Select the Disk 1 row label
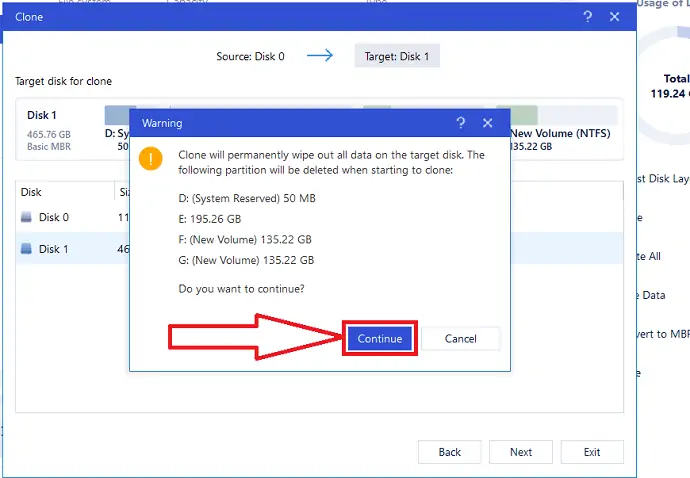 54,249
